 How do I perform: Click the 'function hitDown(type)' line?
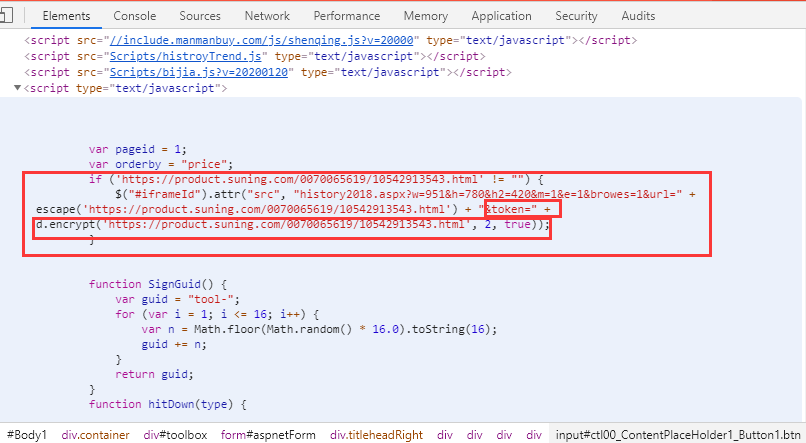click(168, 404)
